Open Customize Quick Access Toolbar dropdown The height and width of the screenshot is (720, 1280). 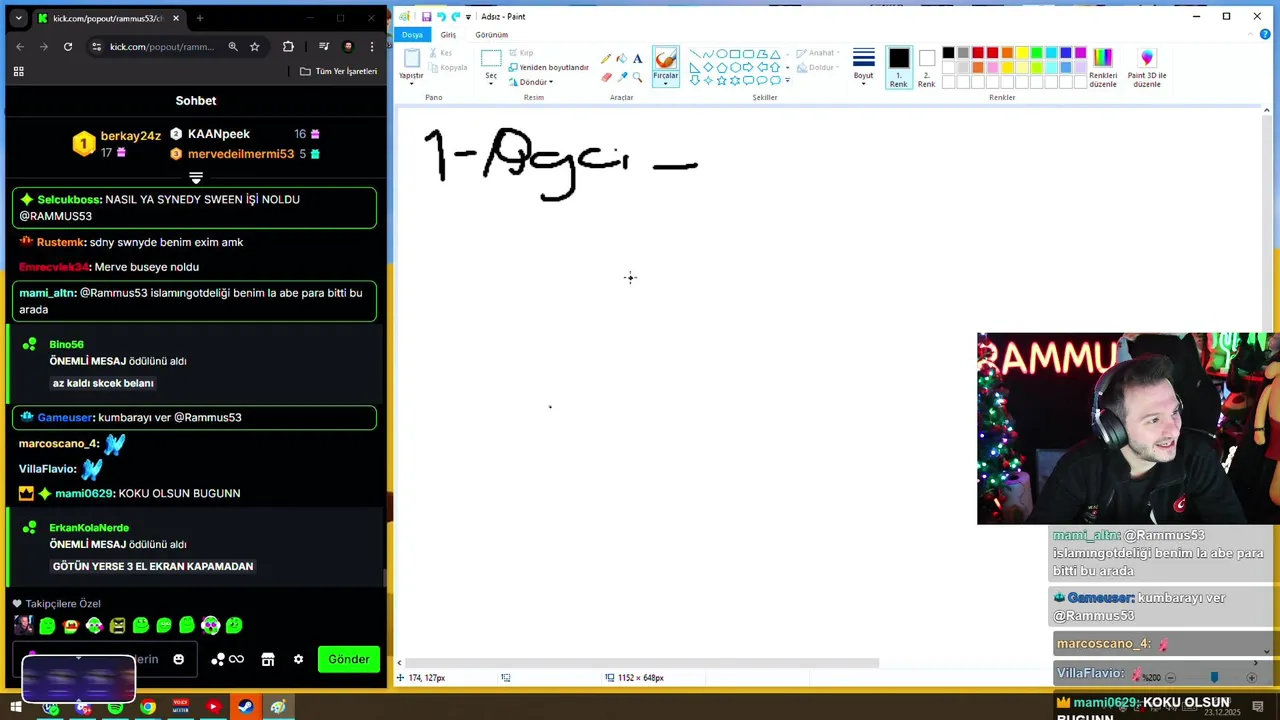tap(468, 17)
